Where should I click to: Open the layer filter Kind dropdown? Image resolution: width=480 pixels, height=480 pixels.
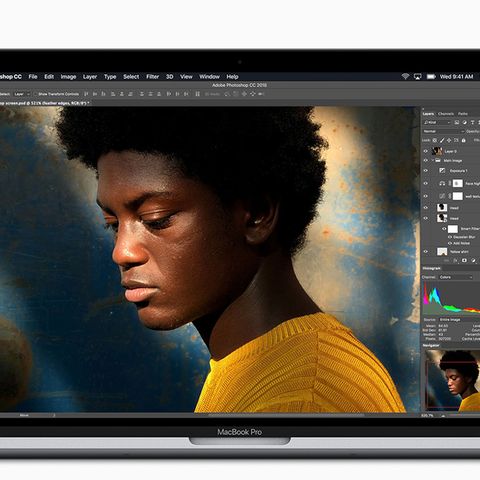(437, 122)
